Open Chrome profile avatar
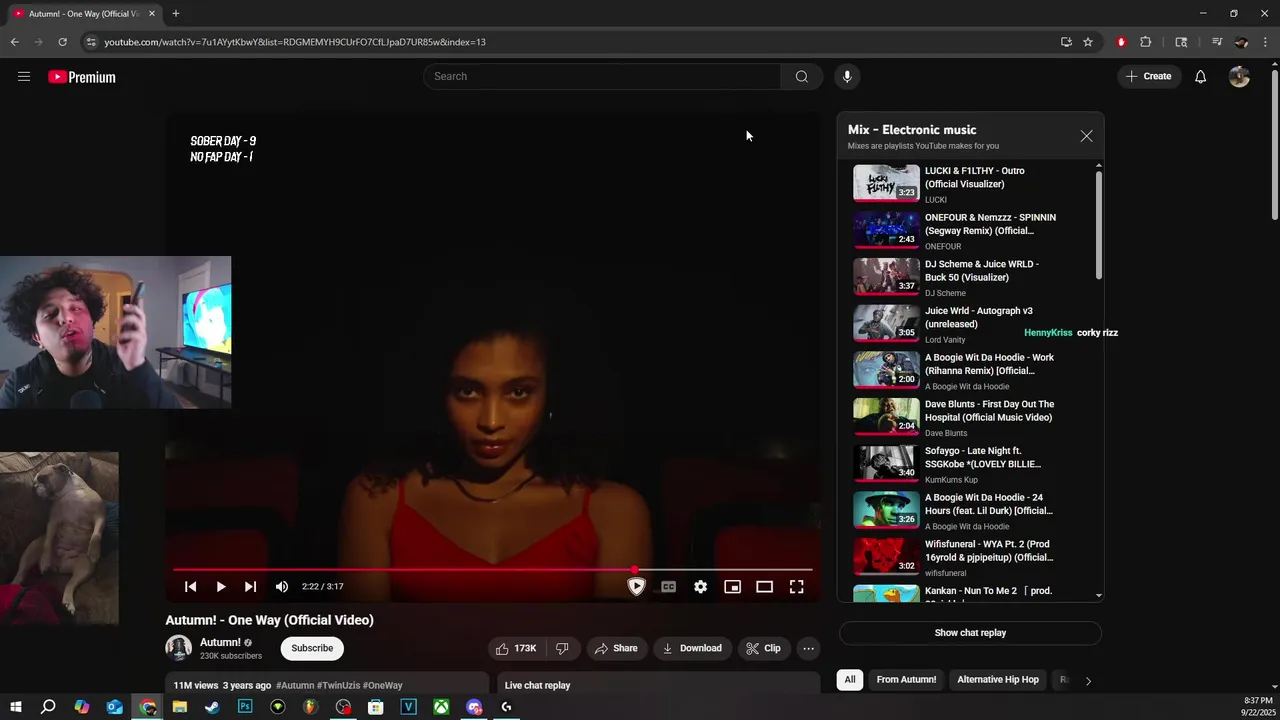Screen dimensions: 1280x720 coord(1241,42)
